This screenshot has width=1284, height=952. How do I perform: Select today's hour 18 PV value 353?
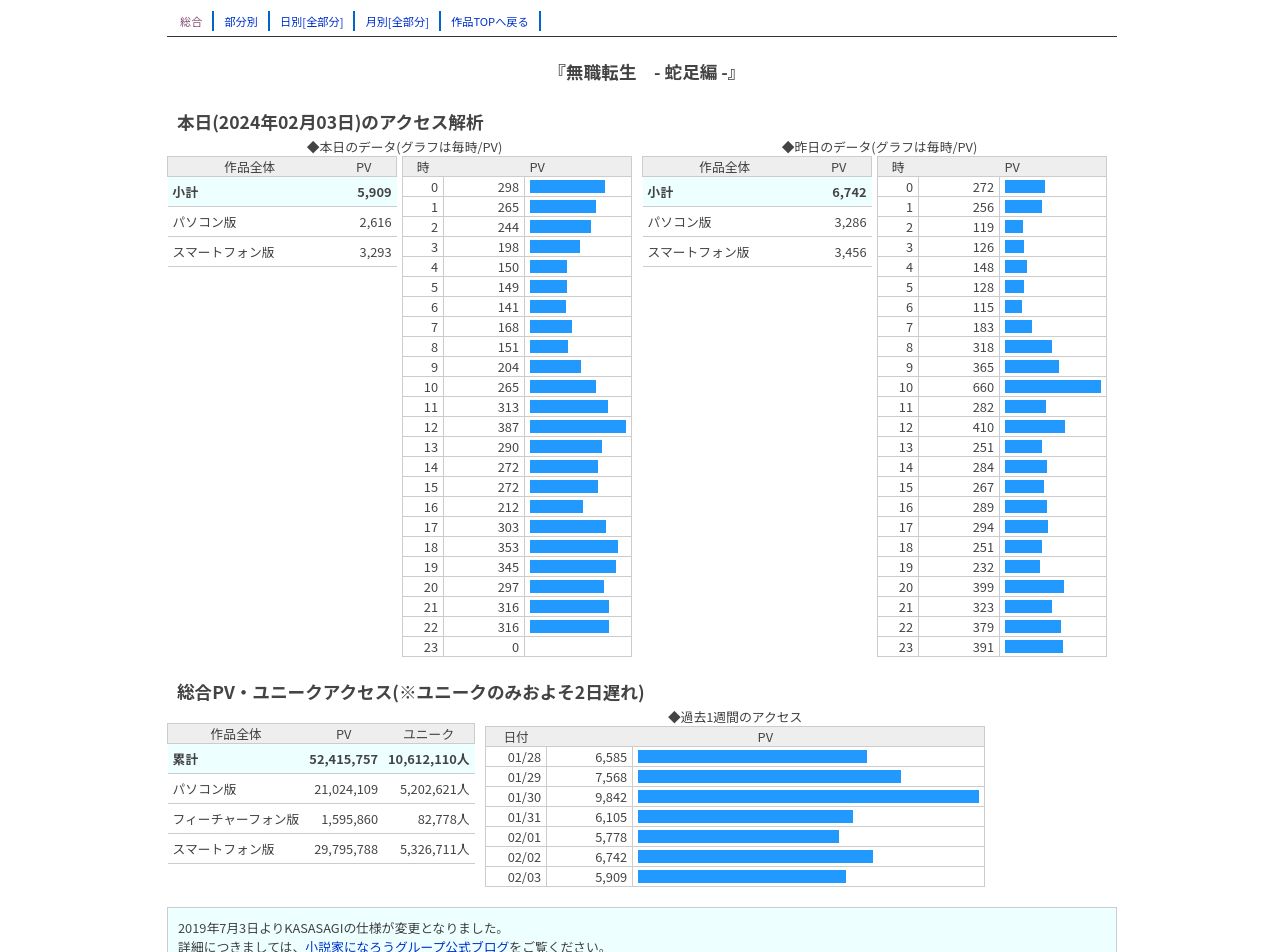point(508,547)
